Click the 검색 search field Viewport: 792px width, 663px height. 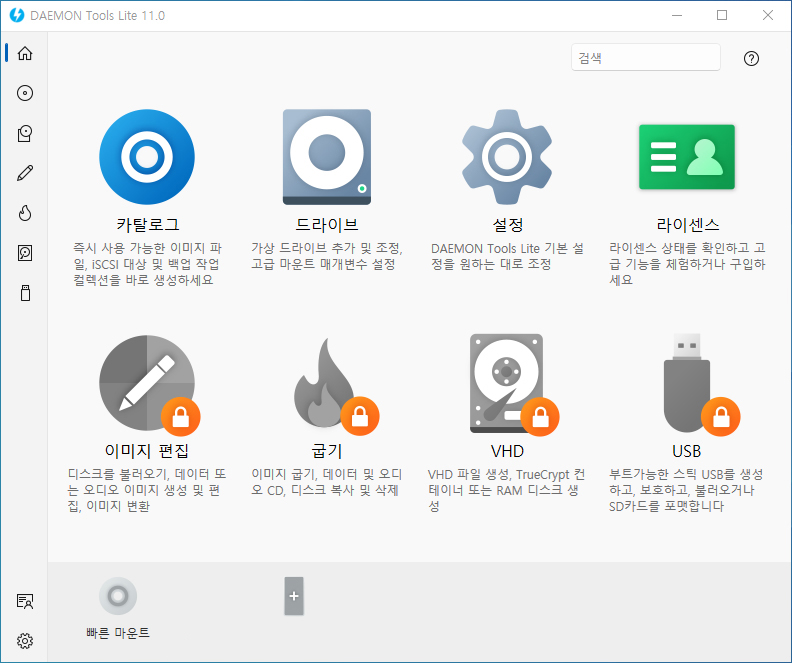pos(646,58)
